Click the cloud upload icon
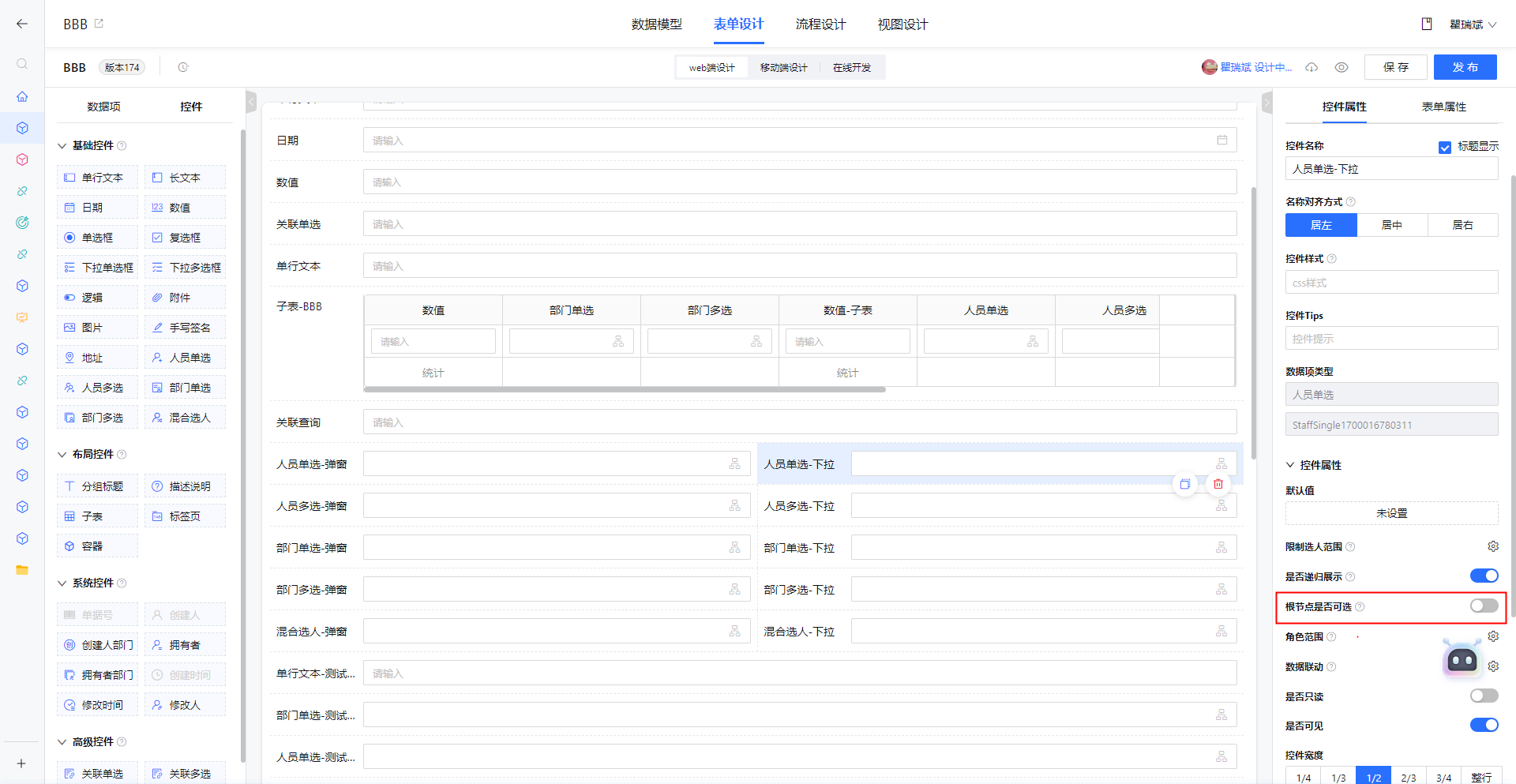The image size is (1516, 784). pyautogui.click(x=1311, y=67)
